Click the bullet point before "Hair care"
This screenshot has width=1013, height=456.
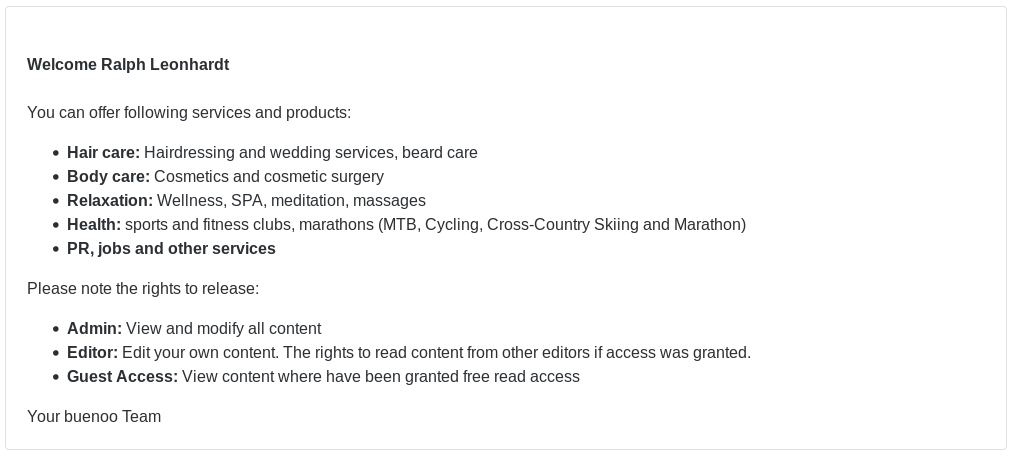point(56,154)
